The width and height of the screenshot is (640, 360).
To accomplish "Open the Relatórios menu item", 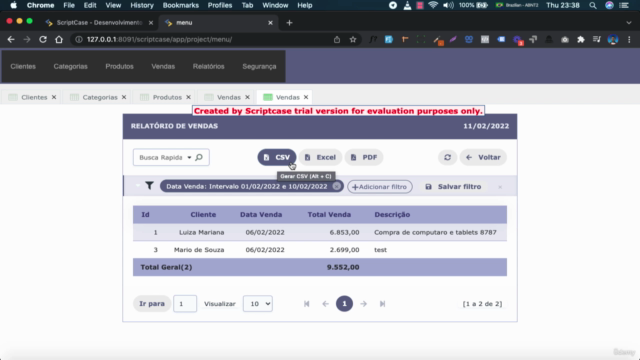I will point(209,66).
